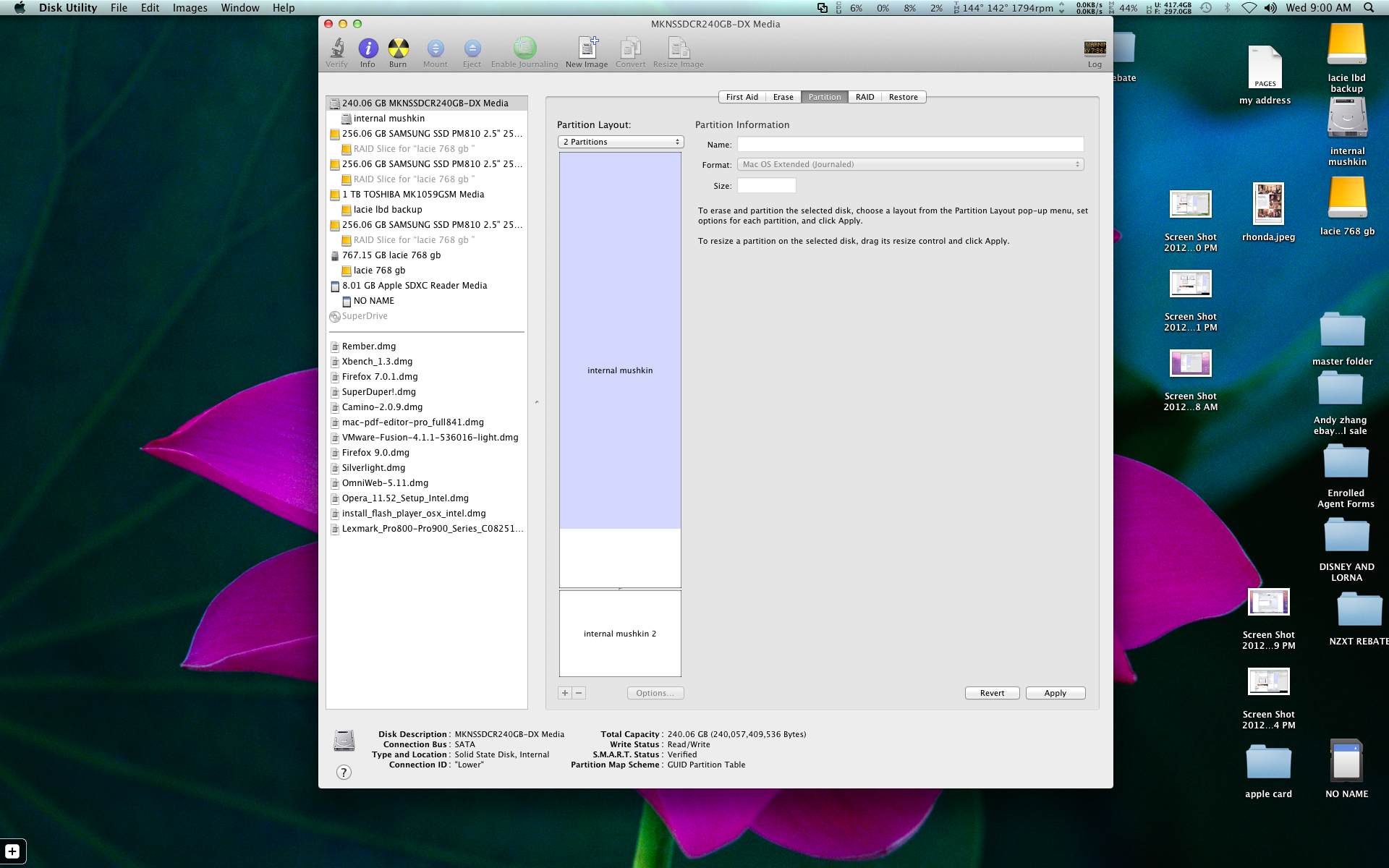Select the internal mushkin 2 partition block

[x=620, y=634]
